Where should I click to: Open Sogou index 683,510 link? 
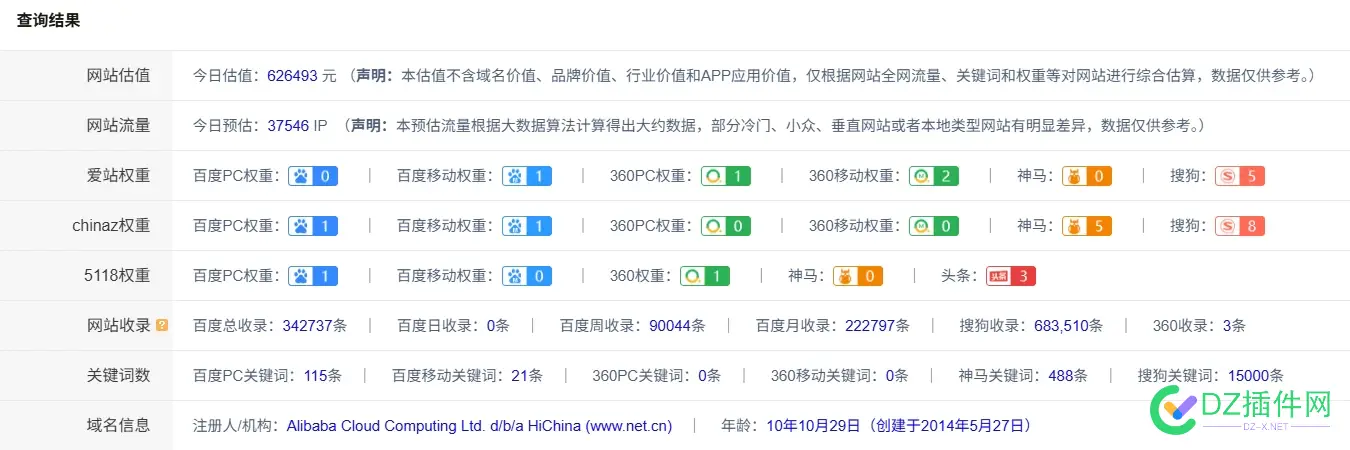[x=1060, y=326]
